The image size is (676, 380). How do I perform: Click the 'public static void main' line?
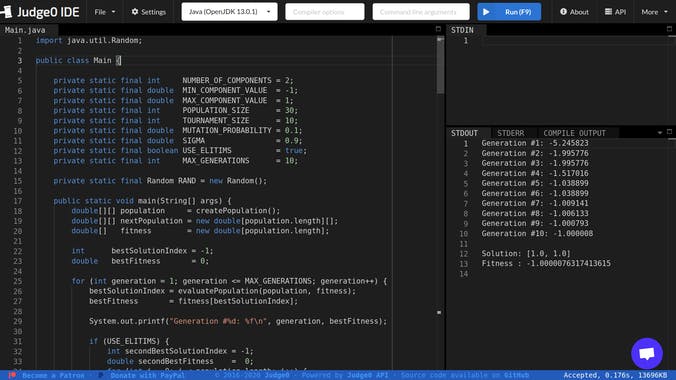point(142,201)
